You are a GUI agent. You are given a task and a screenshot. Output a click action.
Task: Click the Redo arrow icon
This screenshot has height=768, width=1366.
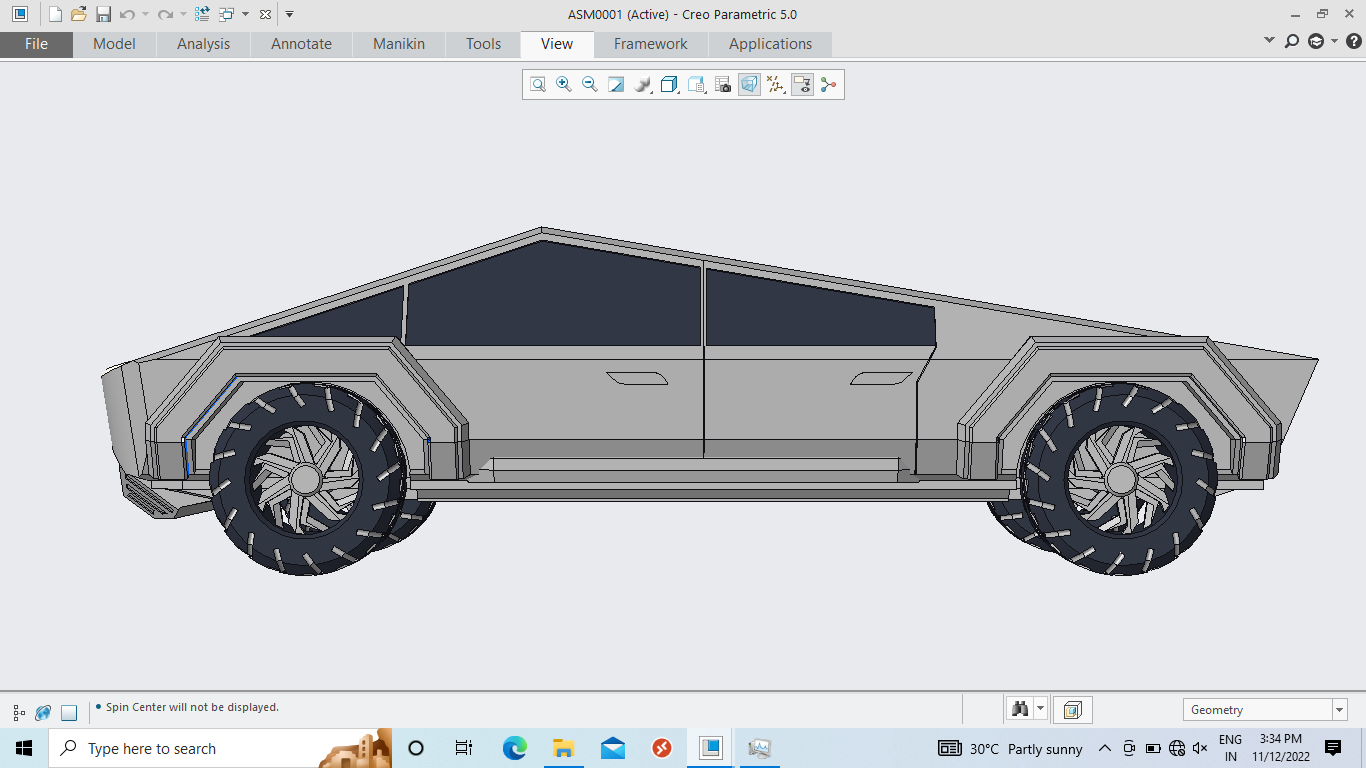tap(165, 14)
